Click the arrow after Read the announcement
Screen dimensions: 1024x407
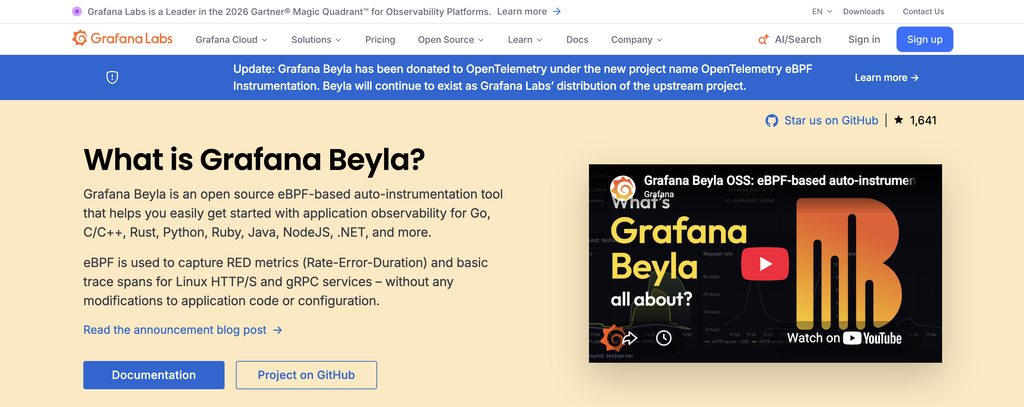click(278, 330)
